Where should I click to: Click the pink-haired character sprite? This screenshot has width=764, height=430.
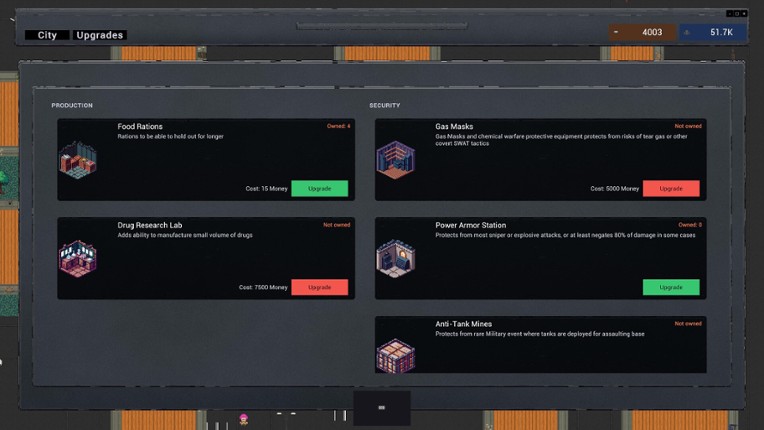click(243, 417)
